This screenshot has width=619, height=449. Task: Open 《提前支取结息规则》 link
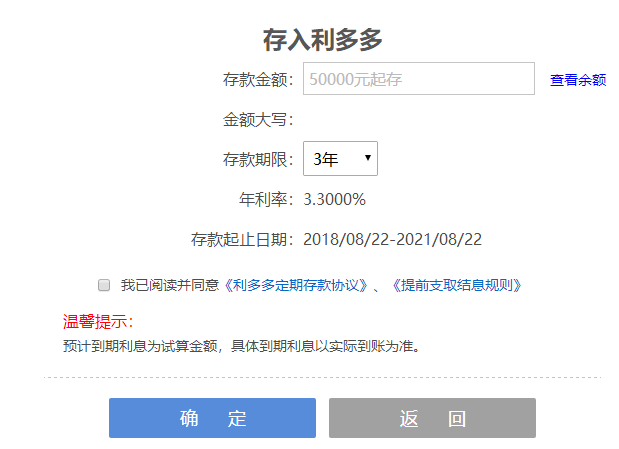pos(457,285)
